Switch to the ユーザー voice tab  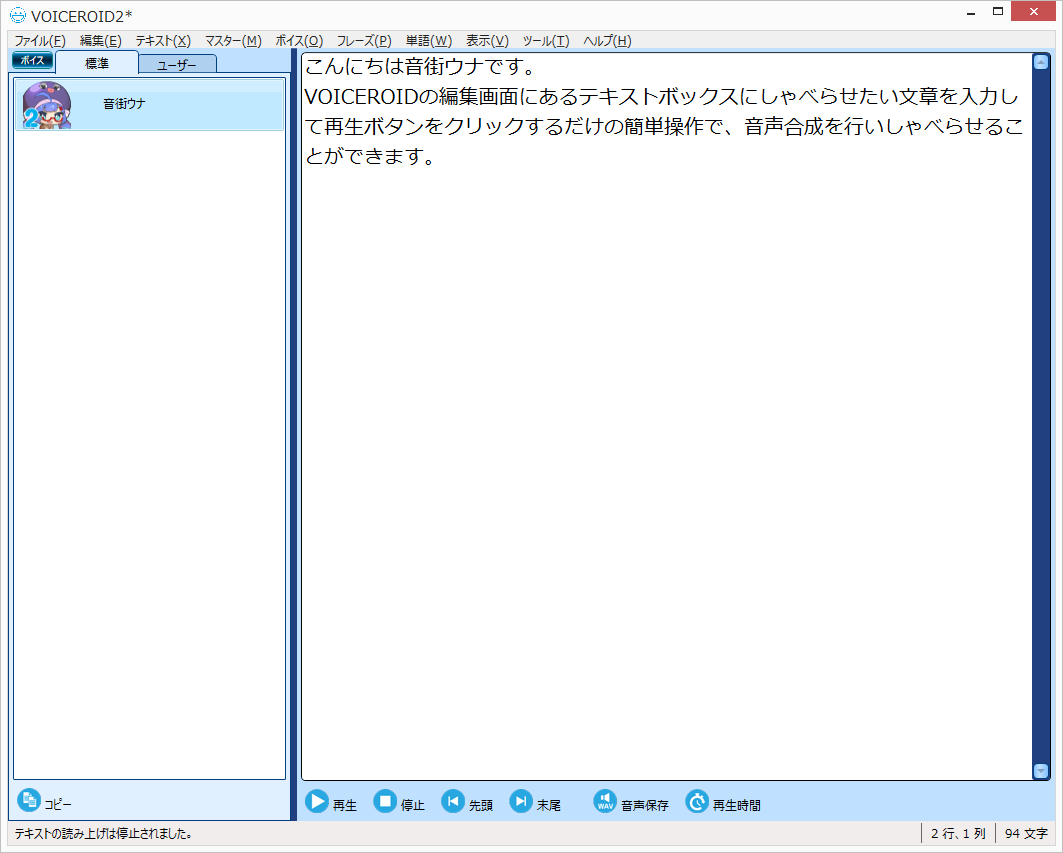pos(177,65)
